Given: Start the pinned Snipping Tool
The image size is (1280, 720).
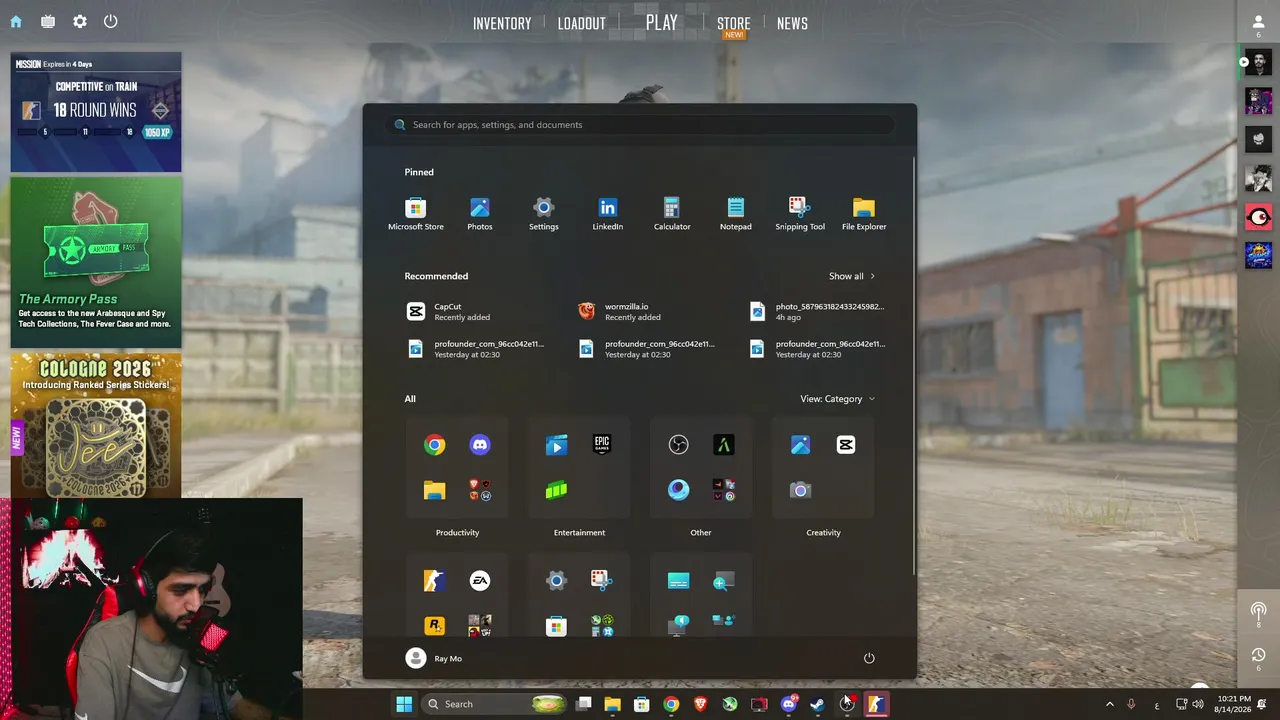Looking at the screenshot, I should (x=800, y=214).
